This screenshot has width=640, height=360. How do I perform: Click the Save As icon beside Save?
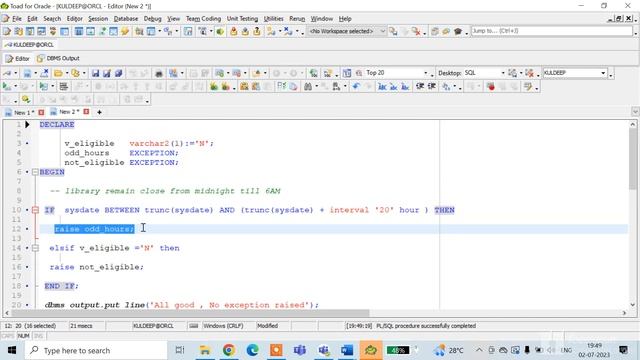[x=107, y=73]
